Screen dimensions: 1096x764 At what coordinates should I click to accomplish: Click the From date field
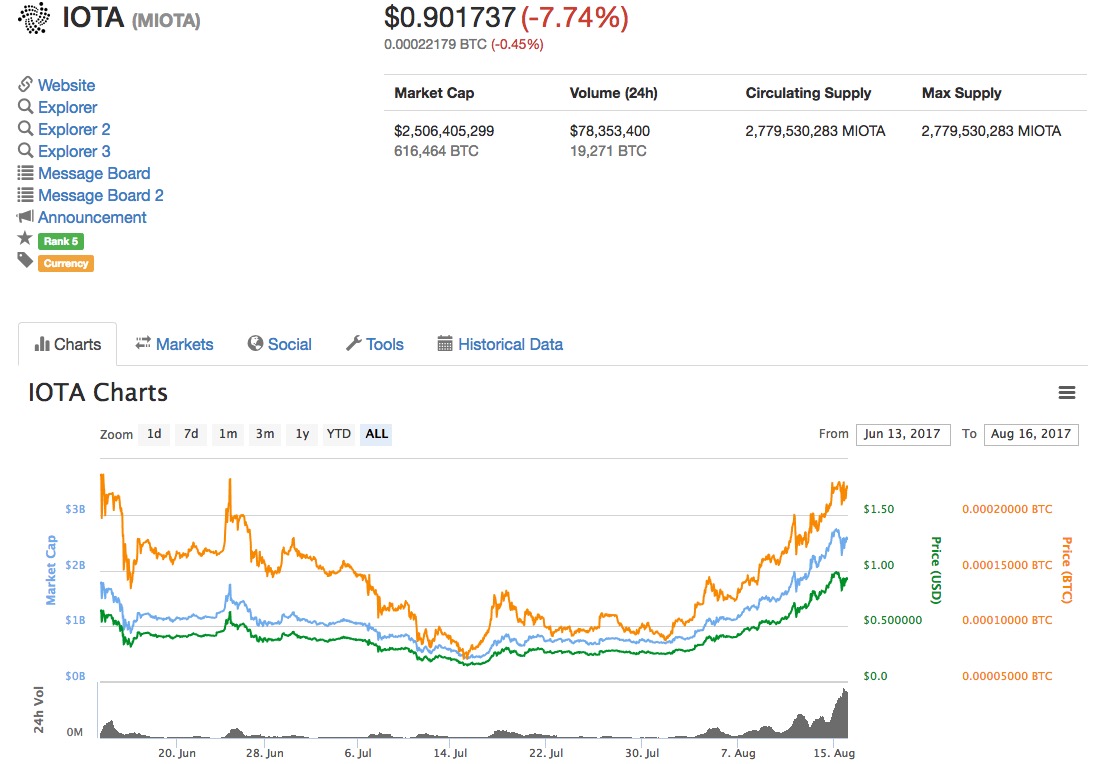(903, 434)
